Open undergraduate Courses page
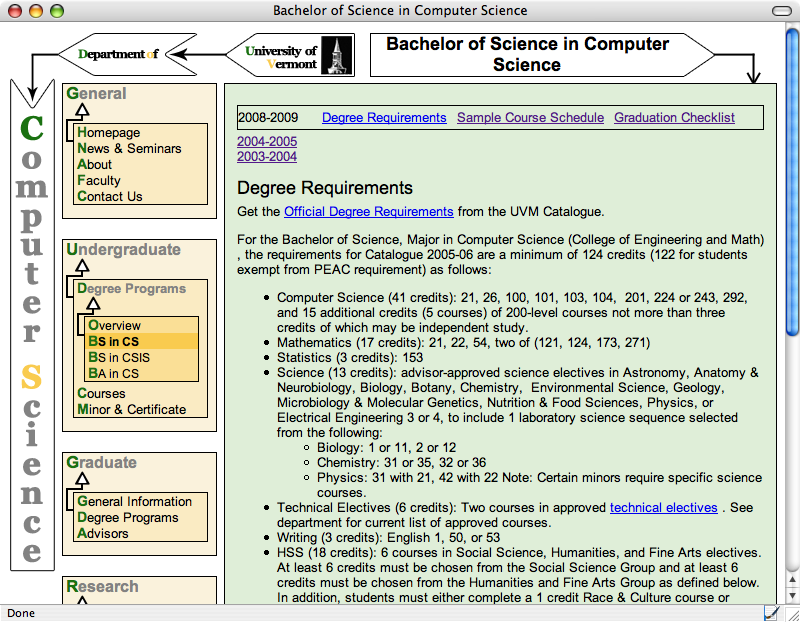800x622 pixels. click(101, 393)
